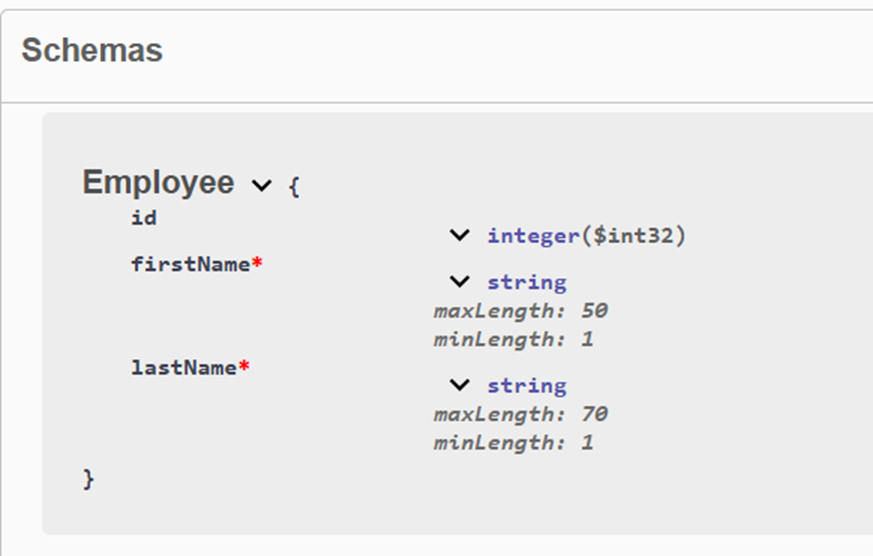The height and width of the screenshot is (556, 873).
Task: Select the id property name
Action: point(144,217)
